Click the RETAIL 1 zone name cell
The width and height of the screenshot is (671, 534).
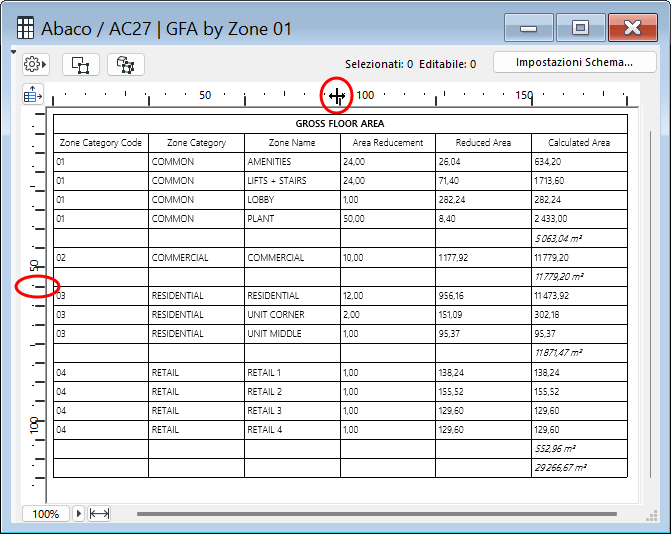pyautogui.click(x=292, y=373)
